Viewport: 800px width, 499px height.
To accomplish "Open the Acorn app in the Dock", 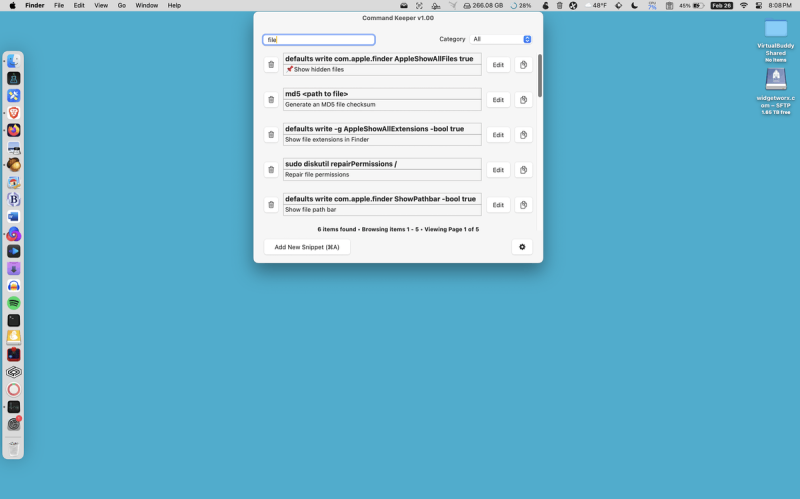I will tap(14, 165).
